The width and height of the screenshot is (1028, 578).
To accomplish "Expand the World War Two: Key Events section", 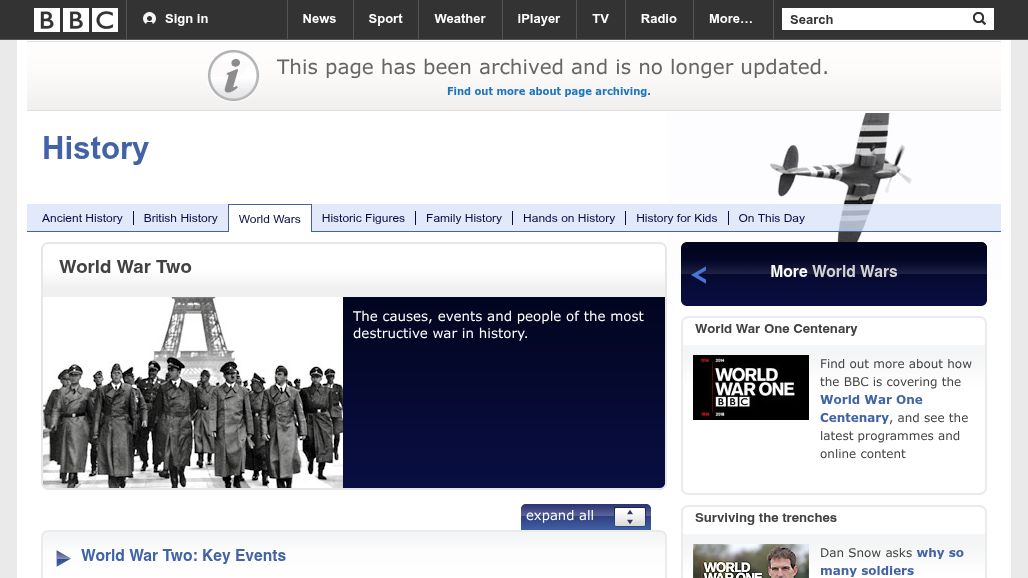I will (x=183, y=556).
